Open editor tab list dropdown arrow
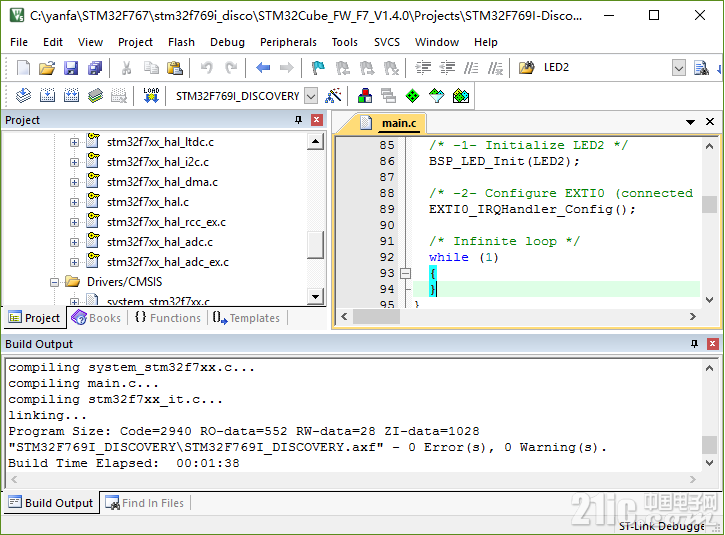725x535 pixels. pyautogui.click(x=690, y=122)
